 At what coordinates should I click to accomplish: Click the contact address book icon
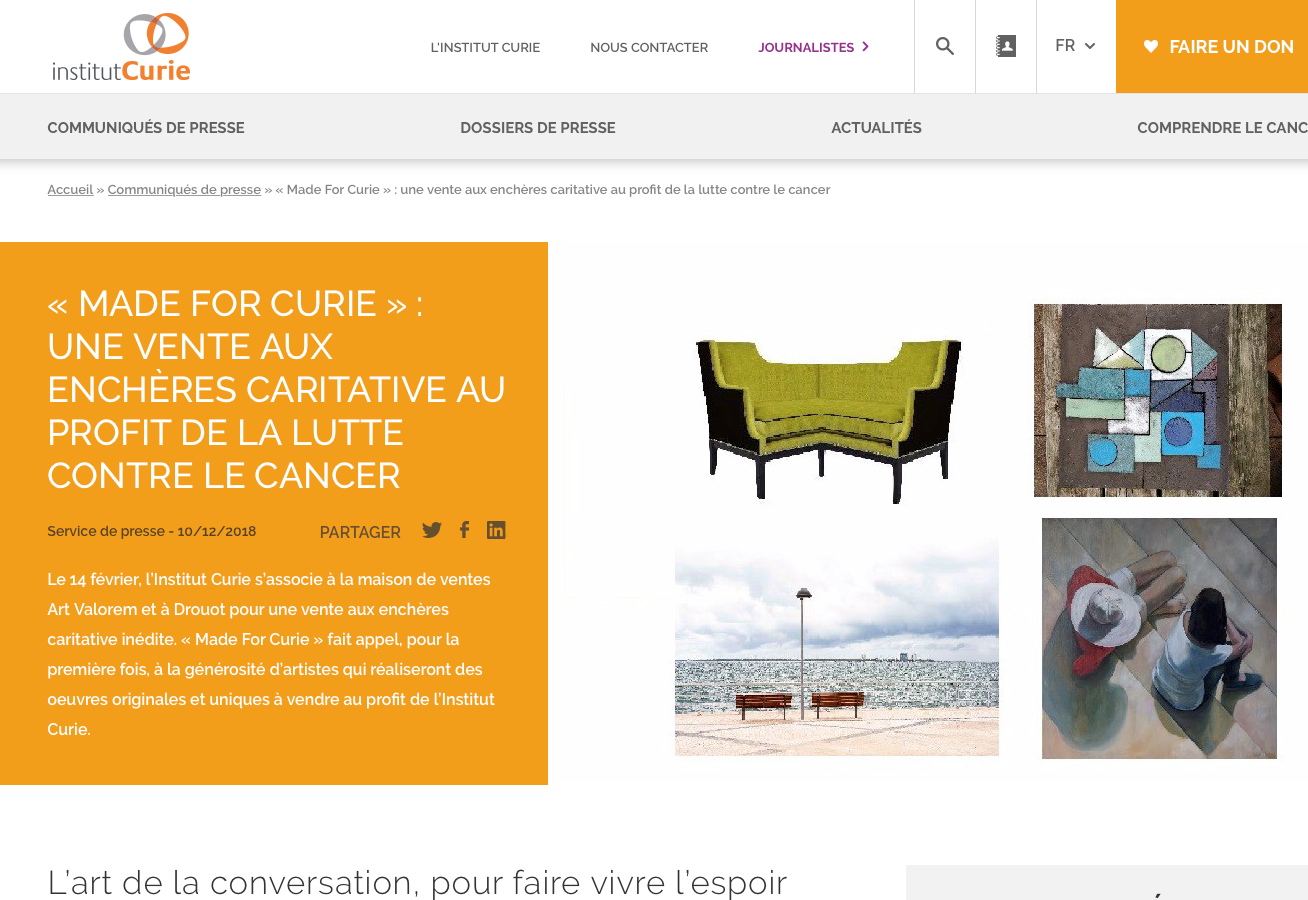point(1006,46)
